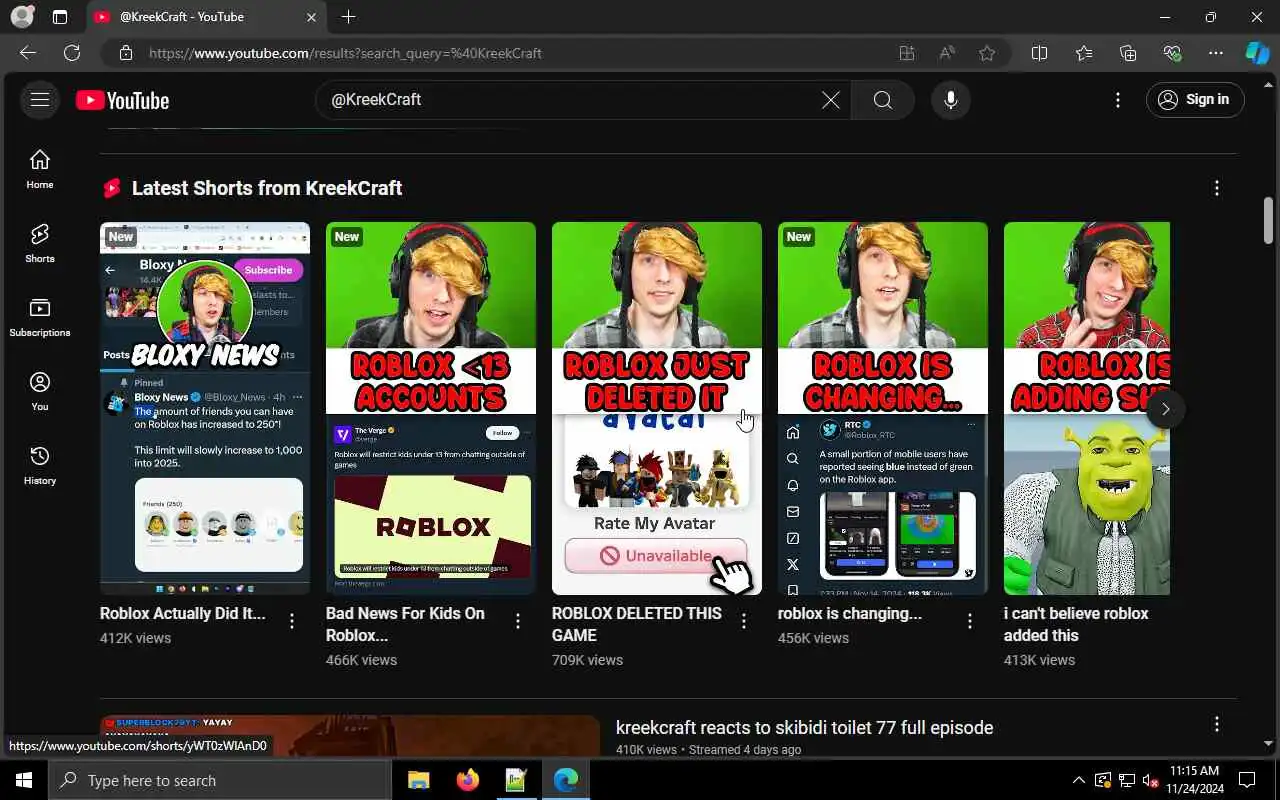Open Browser essentials heart icon
Screen dimensions: 1280x800
(x=1172, y=53)
